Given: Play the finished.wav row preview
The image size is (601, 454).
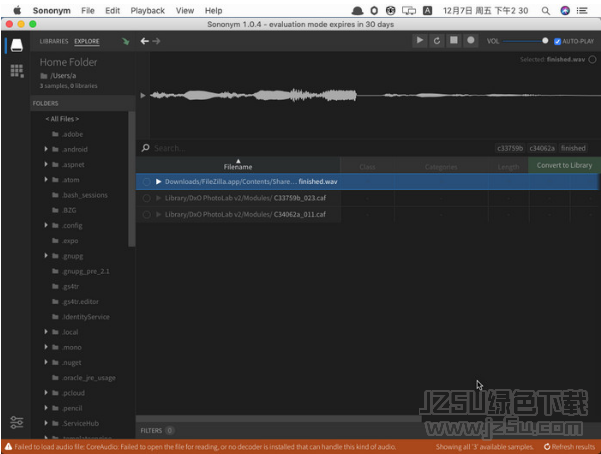Looking at the screenshot, I should click(158, 181).
